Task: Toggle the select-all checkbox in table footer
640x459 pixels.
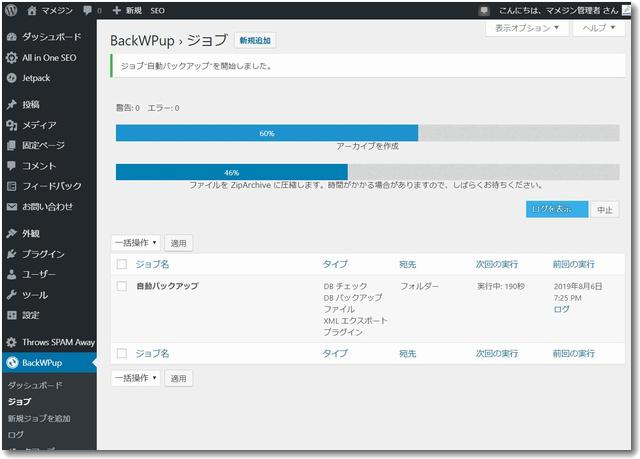Action: (x=122, y=353)
